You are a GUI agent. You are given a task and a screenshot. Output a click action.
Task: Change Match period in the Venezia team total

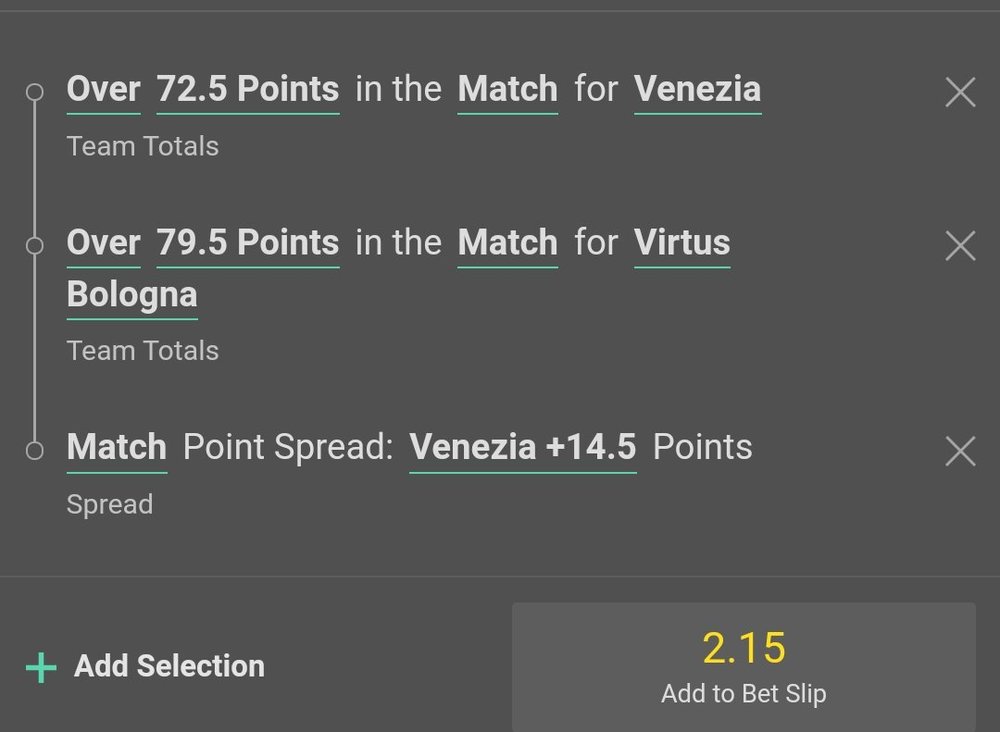(x=507, y=90)
